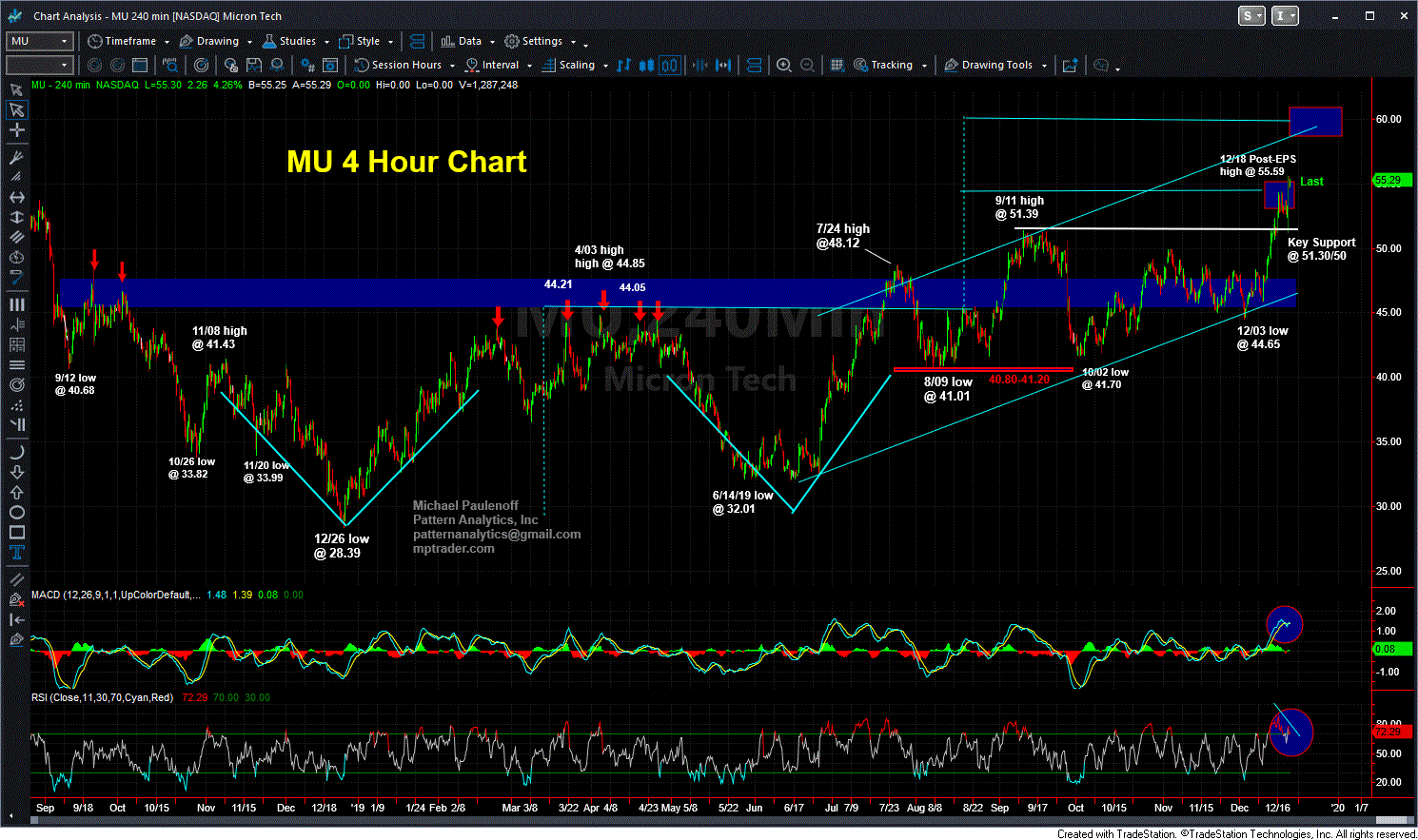Select the parallel lines channel tool
Viewport: 1418px width, 840px height.
point(16,237)
